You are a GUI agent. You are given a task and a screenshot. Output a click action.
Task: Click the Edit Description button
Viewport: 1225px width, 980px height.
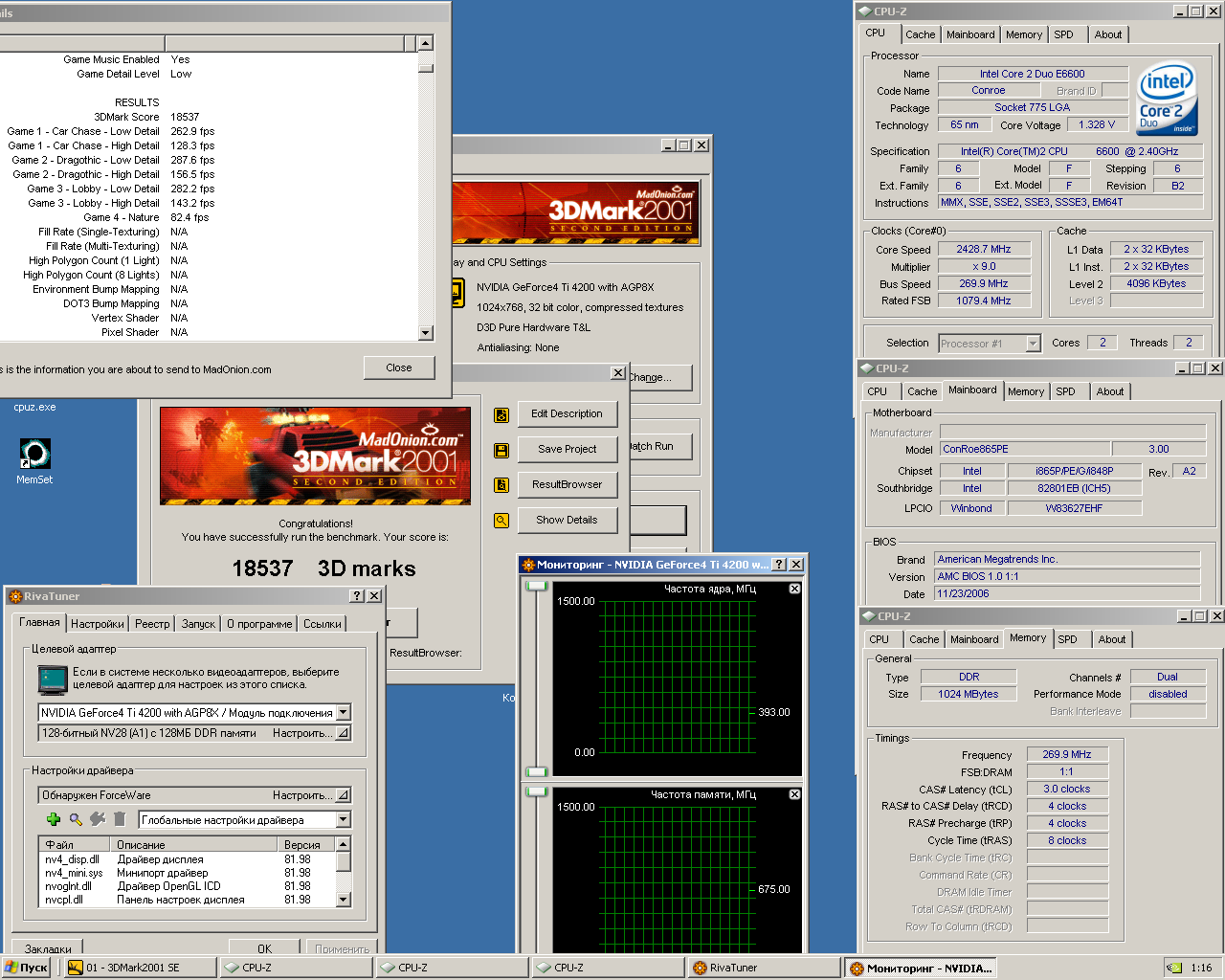pyautogui.click(x=567, y=413)
